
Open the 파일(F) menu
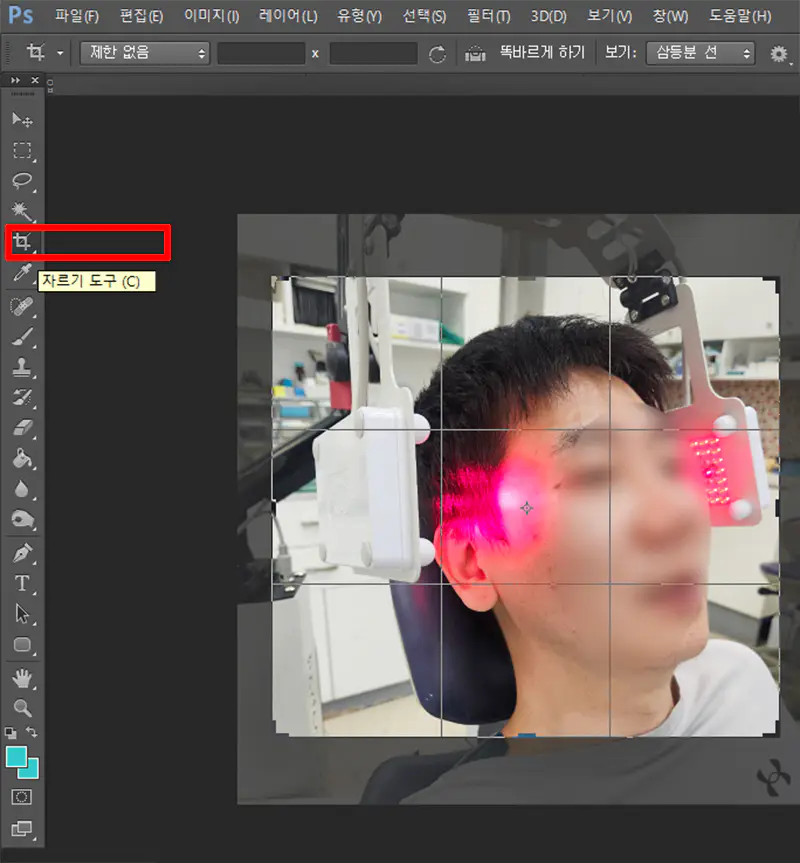(76, 16)
